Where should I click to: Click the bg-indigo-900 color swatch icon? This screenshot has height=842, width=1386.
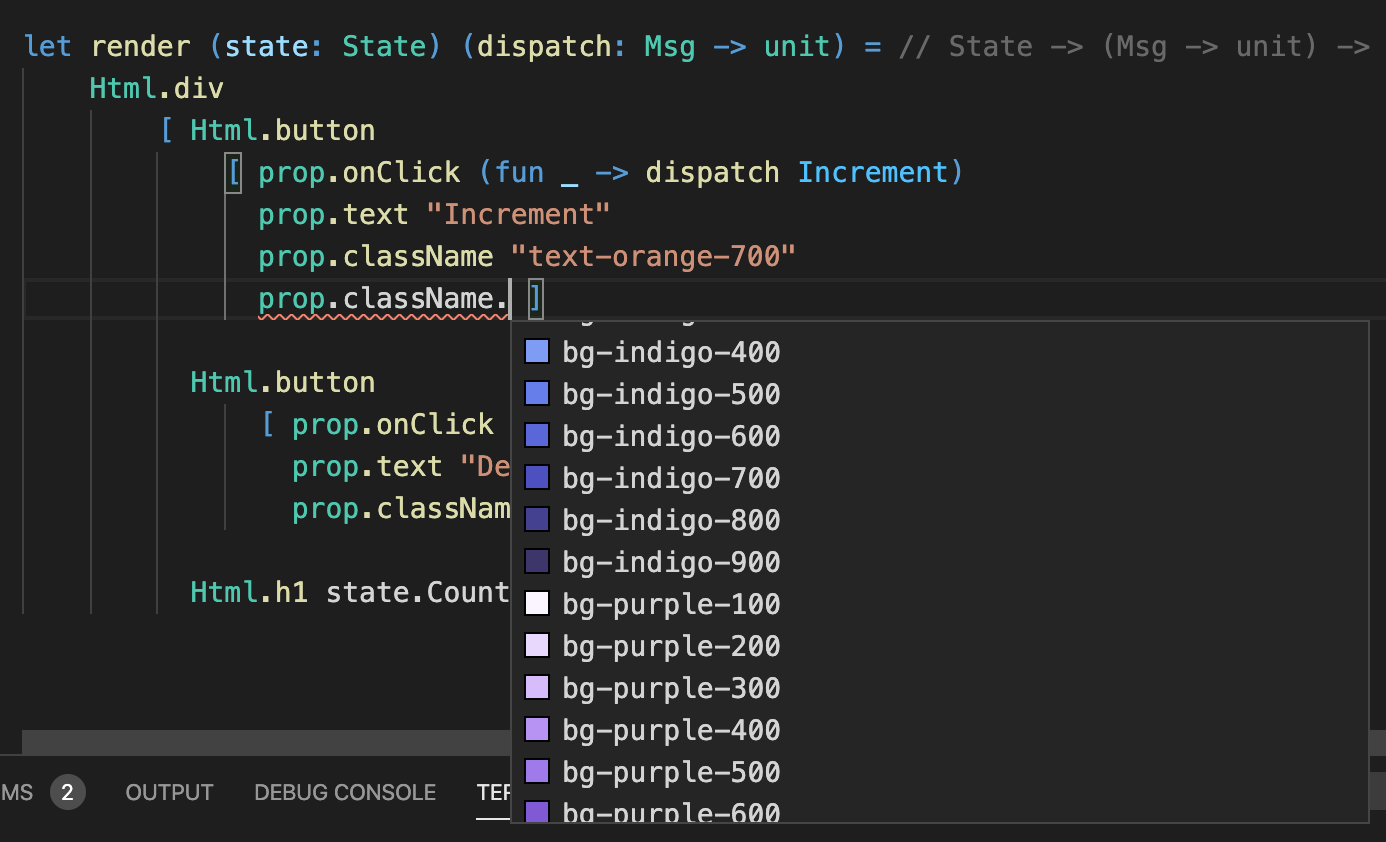536,560
